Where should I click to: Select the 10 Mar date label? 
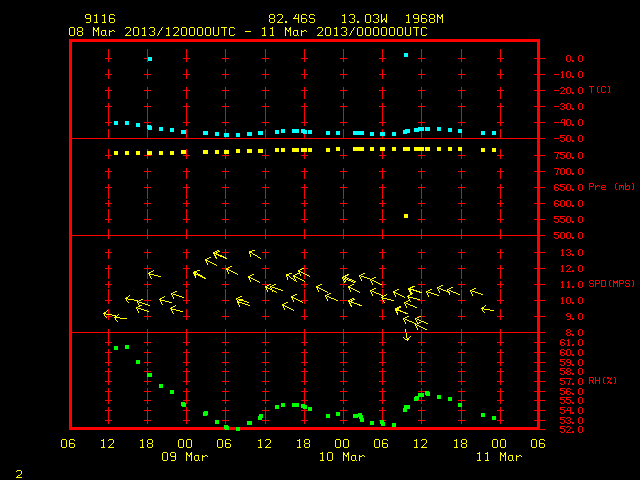coord(342,457)
